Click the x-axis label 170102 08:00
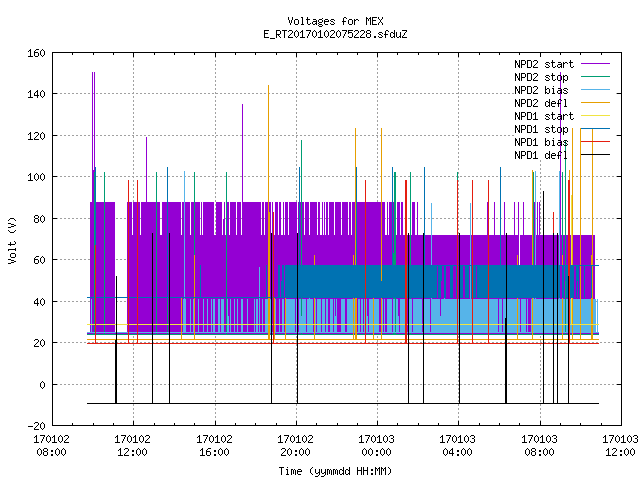The height and width of the screenshot is (480, 640). click(51, 446)
